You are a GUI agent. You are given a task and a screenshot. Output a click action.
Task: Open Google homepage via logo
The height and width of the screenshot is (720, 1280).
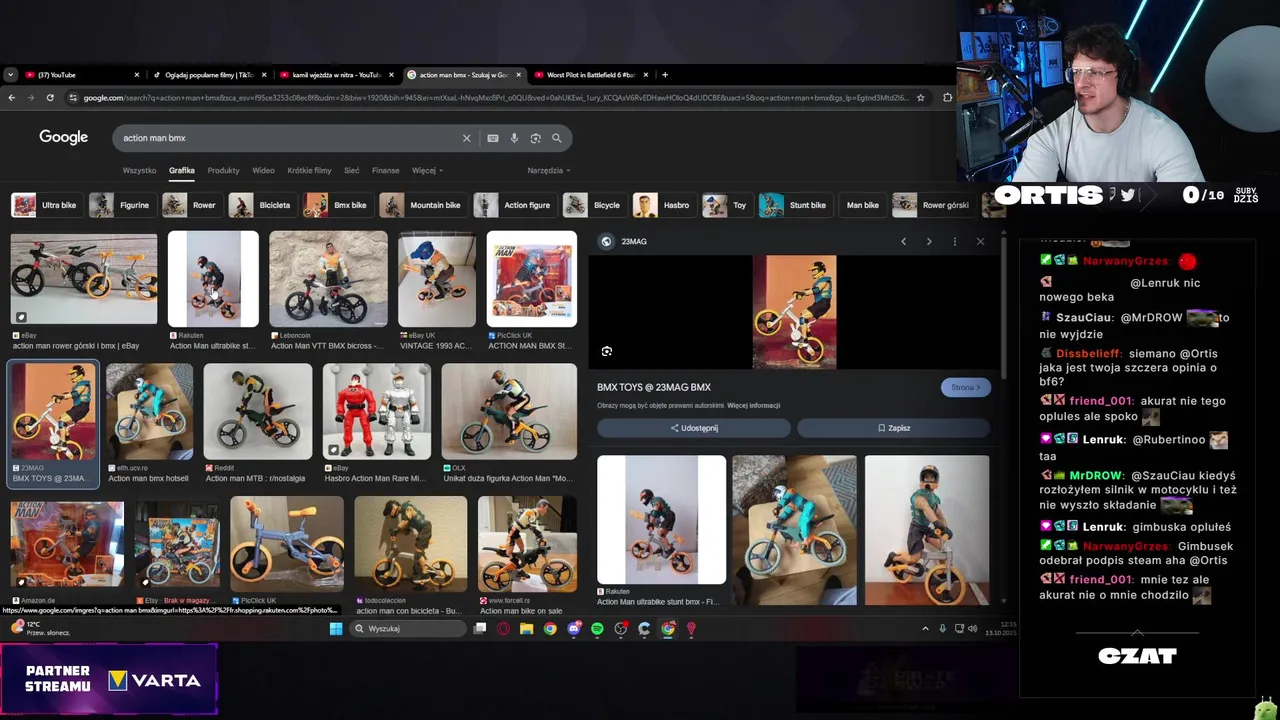[63, 137]
